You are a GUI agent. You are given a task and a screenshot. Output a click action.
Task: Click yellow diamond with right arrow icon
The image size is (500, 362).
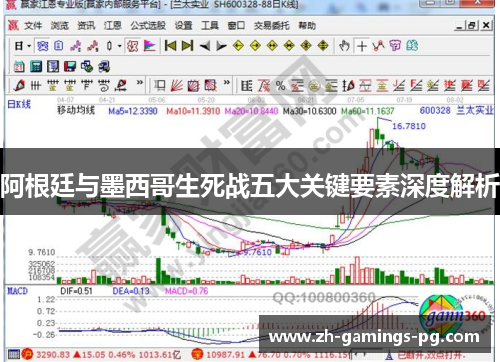(255, 46)
